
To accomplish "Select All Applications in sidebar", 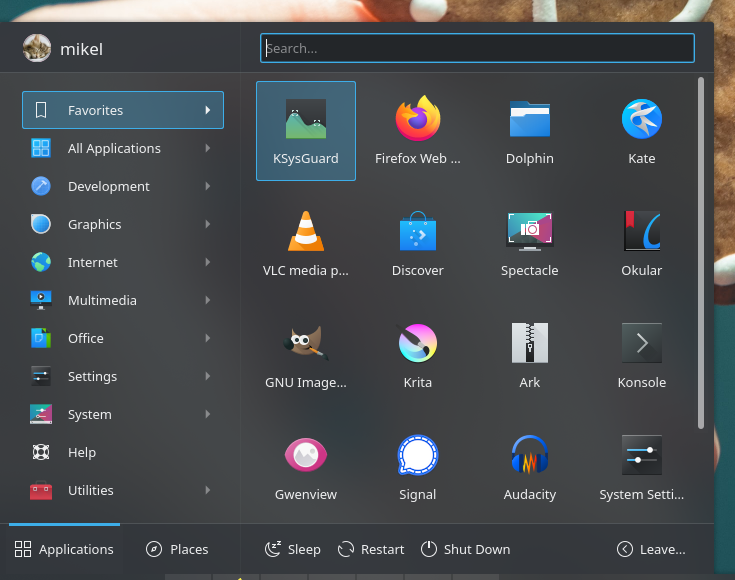I will (122, 148).
